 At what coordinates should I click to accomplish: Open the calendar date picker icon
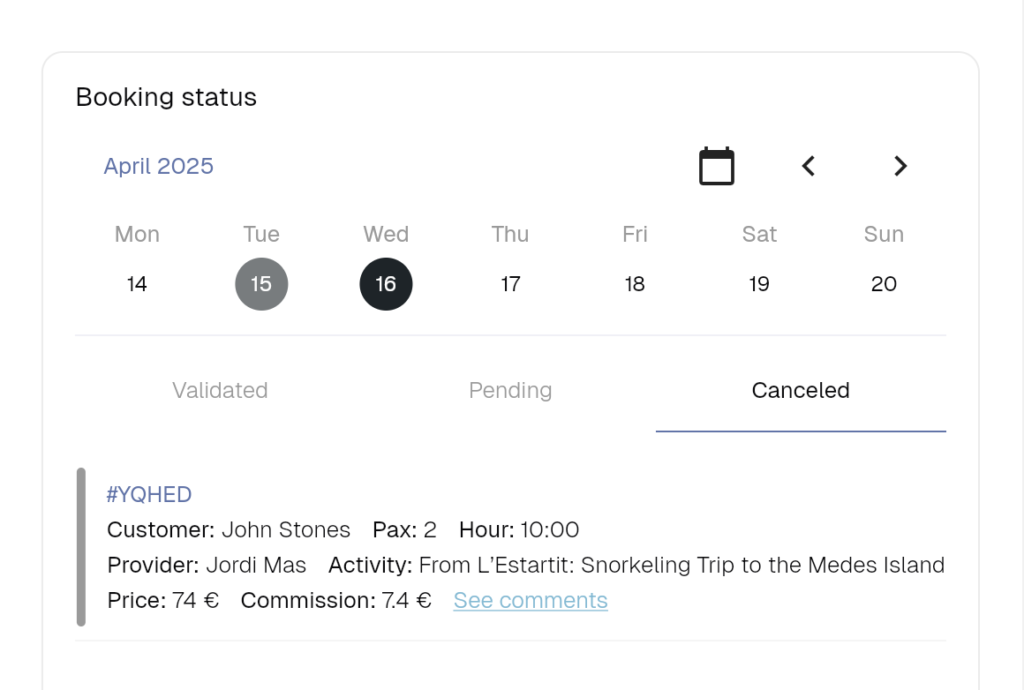point(716,166)
